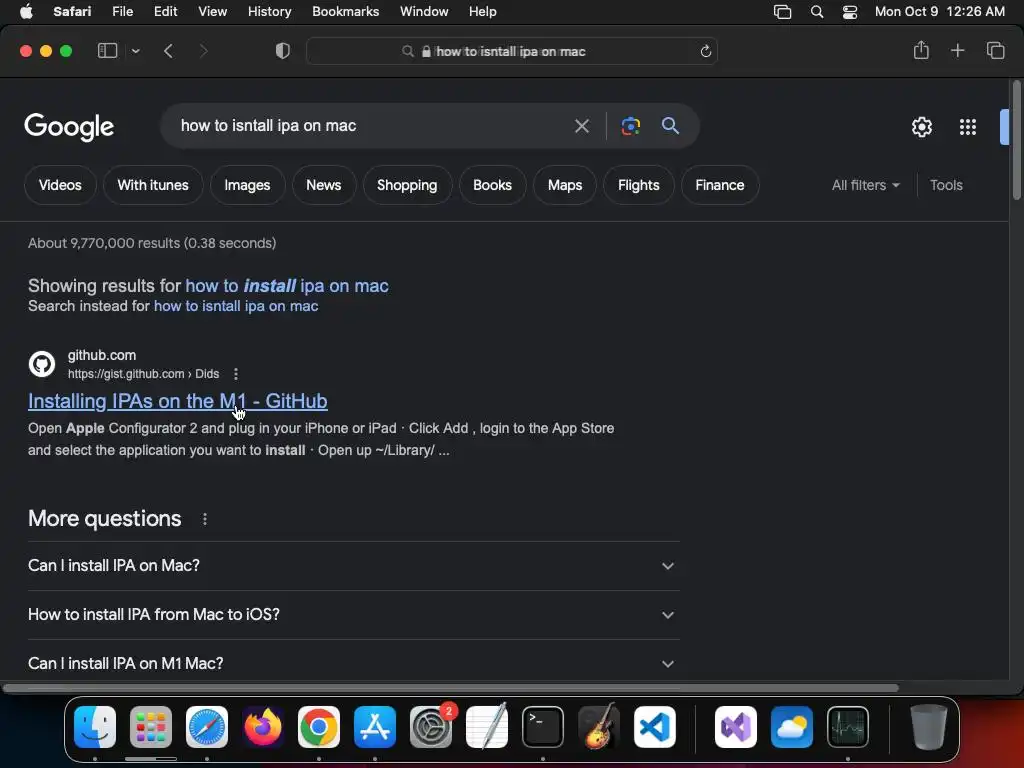Click the horizontal scrollbar at the bottom
1024x768 pixels.
pos(451,688)
